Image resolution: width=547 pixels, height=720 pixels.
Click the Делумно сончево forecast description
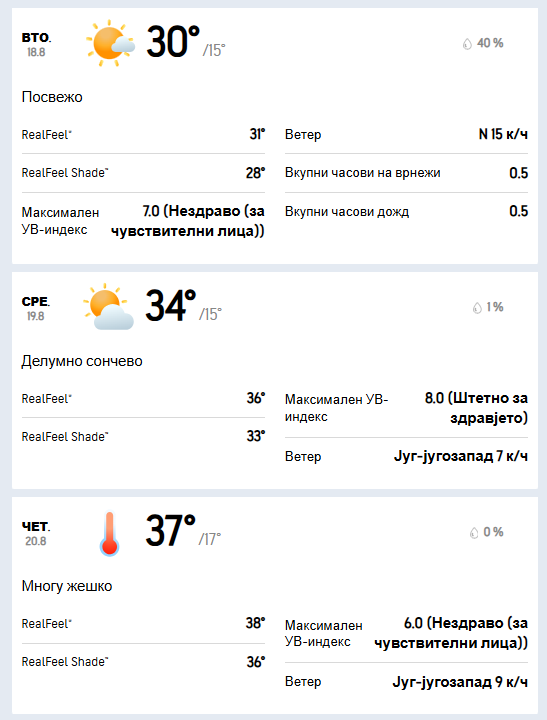tap(82, 361)
